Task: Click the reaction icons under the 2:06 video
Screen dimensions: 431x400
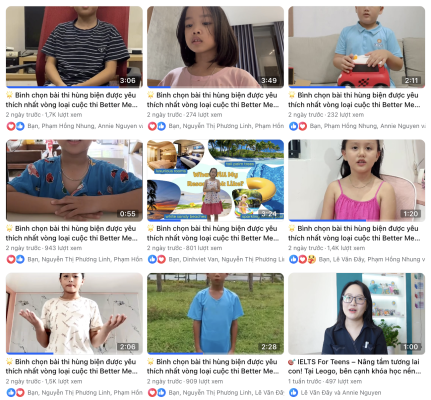Action: (x=16, y=393)
